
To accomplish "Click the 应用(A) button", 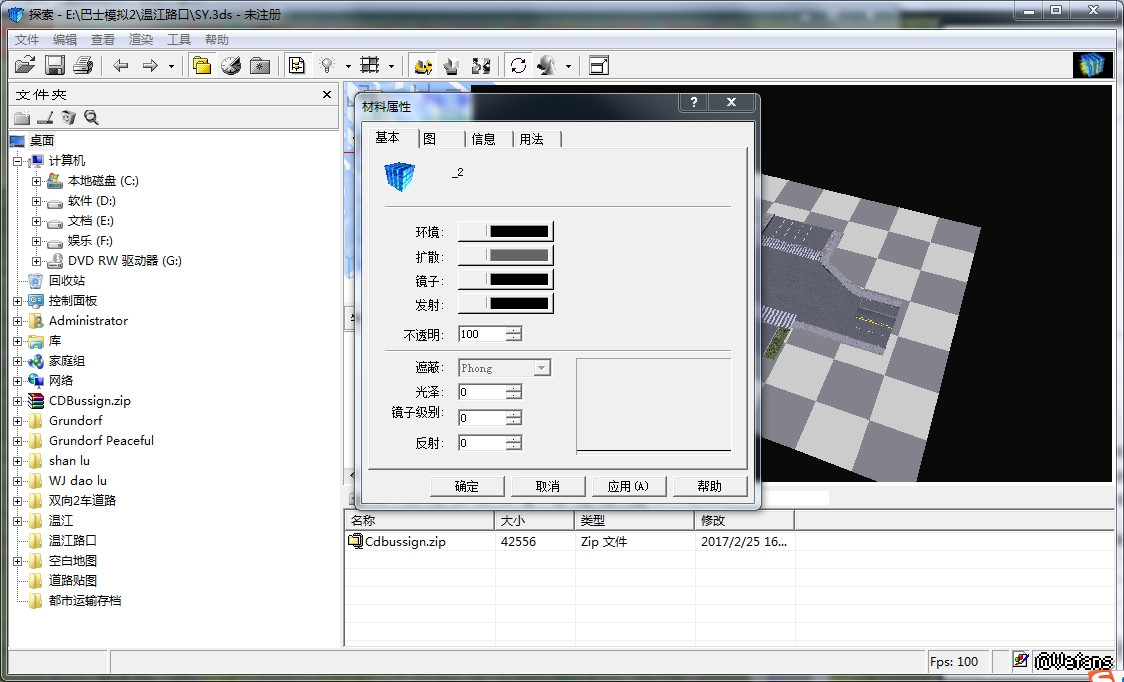I will pyautogui.click(x=628, y=486).
